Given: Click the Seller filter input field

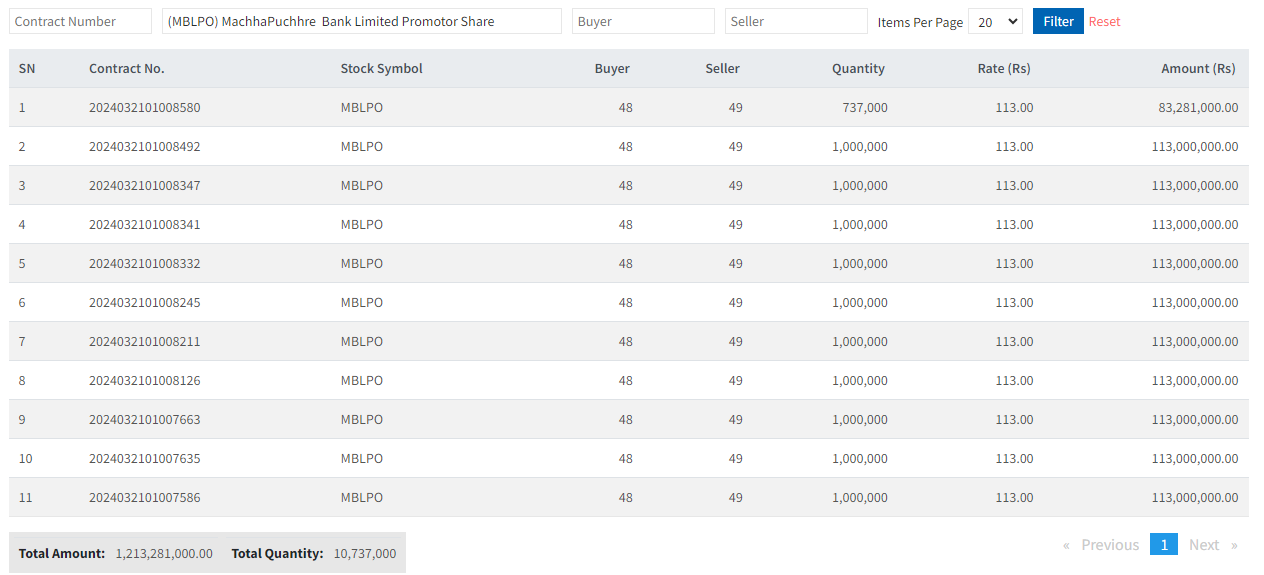Looking at the screenshot, I should pyautogui.click(x=796, y=21).
